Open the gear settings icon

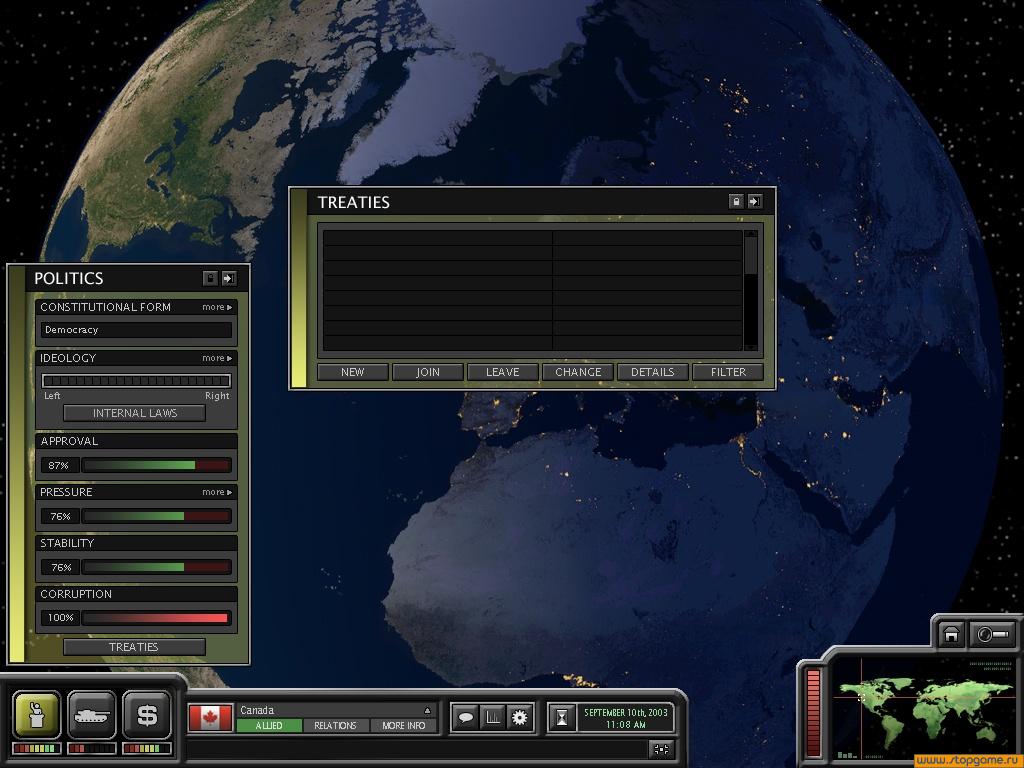(519, 717)
